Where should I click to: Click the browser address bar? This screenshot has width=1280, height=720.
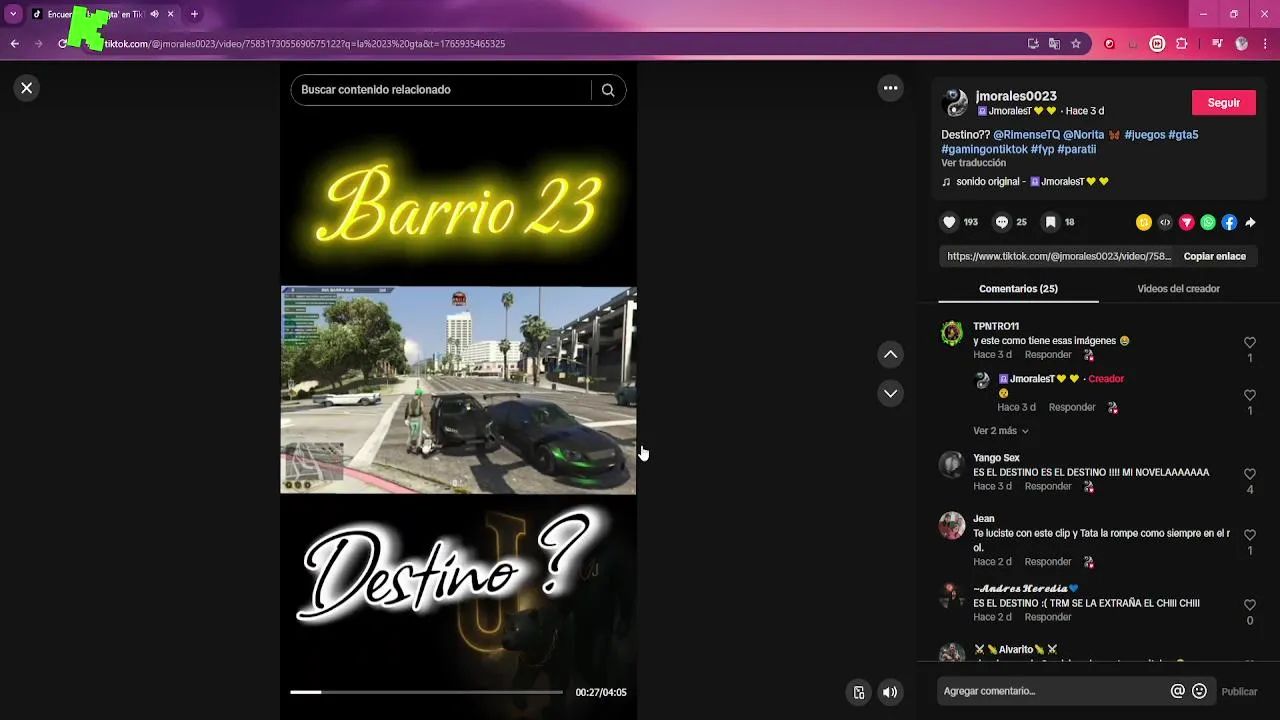pos(560,44)
